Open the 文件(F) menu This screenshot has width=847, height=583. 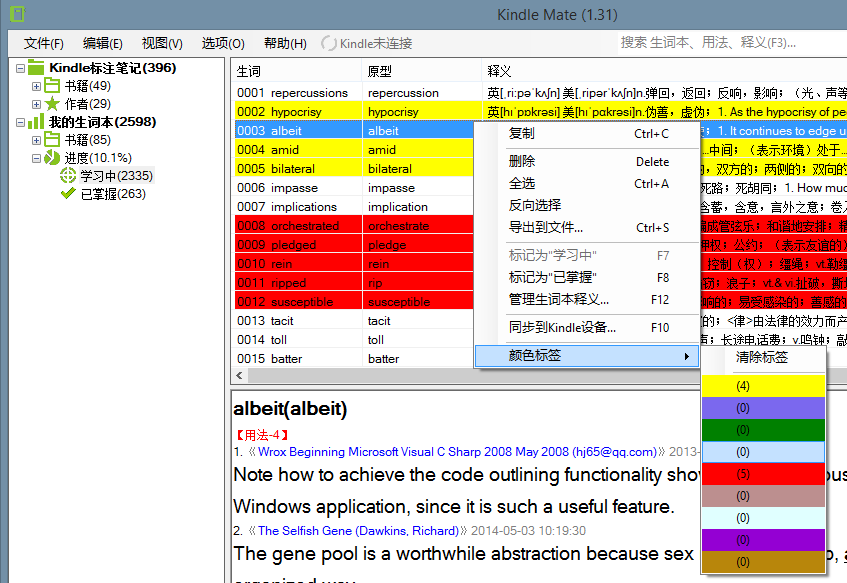pyautogui.click(x=44, y=43)
